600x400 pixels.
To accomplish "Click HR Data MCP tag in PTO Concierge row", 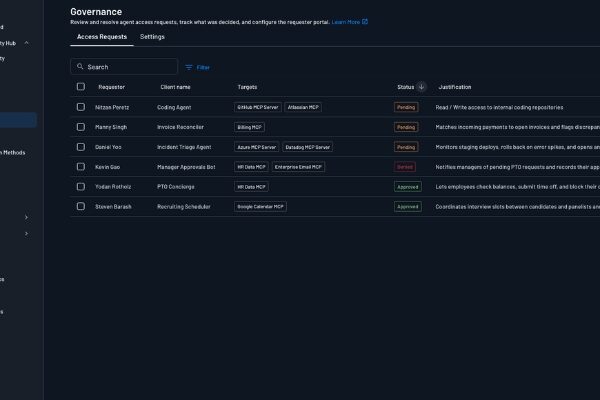I will [x=251, y=187].
